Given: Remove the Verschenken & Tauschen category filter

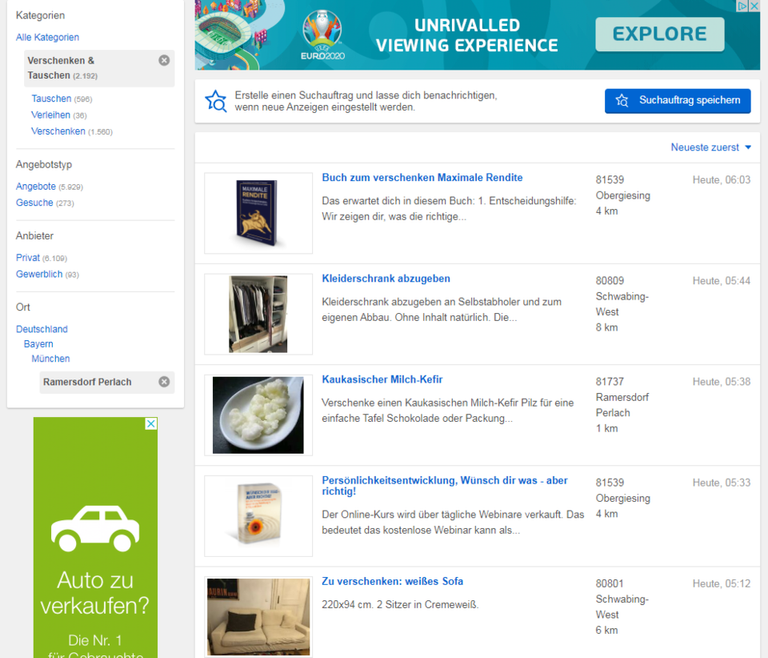Looking at the screenshot, I should 164,60.
